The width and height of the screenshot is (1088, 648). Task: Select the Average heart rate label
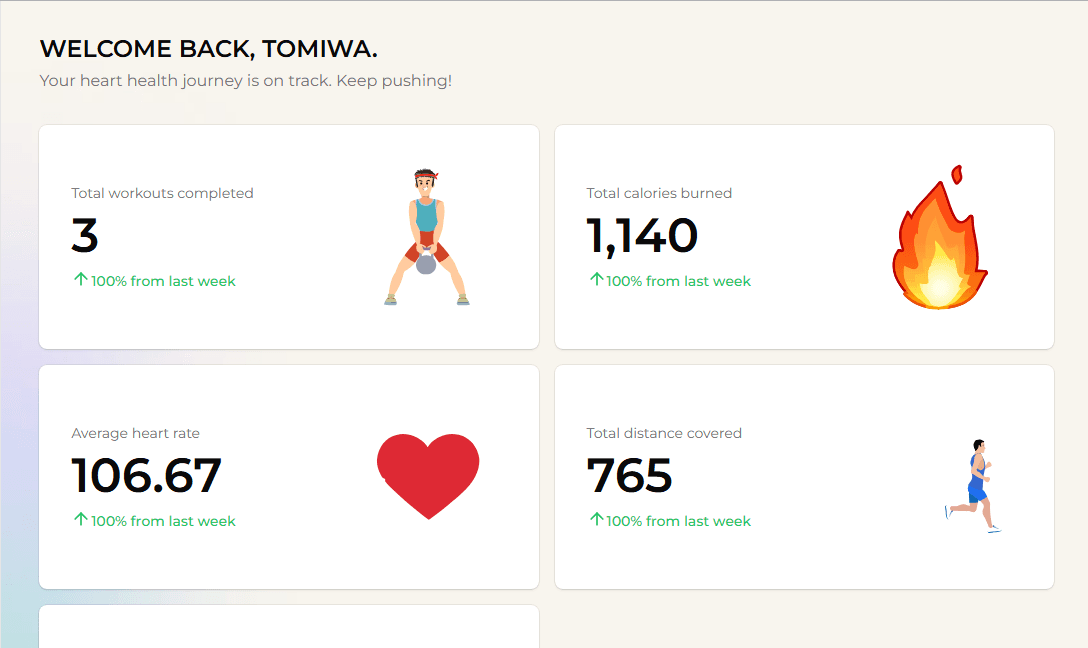[x=135, y=433]
